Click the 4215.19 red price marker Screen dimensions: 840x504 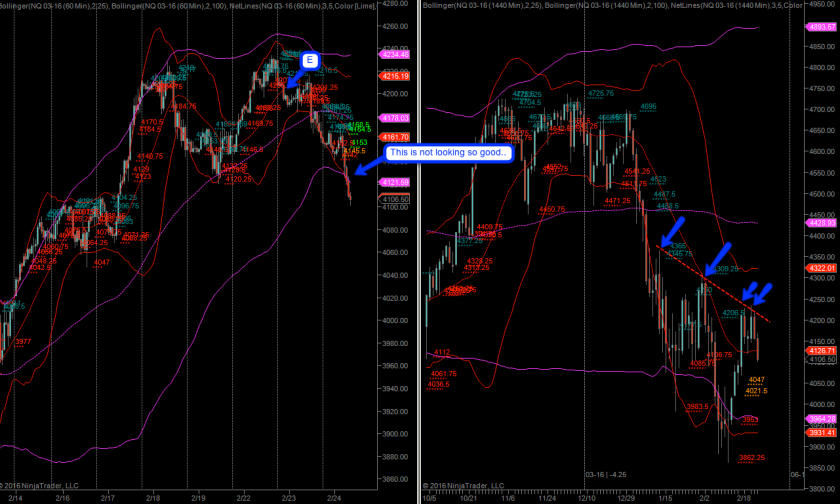(x=394, y=77)
